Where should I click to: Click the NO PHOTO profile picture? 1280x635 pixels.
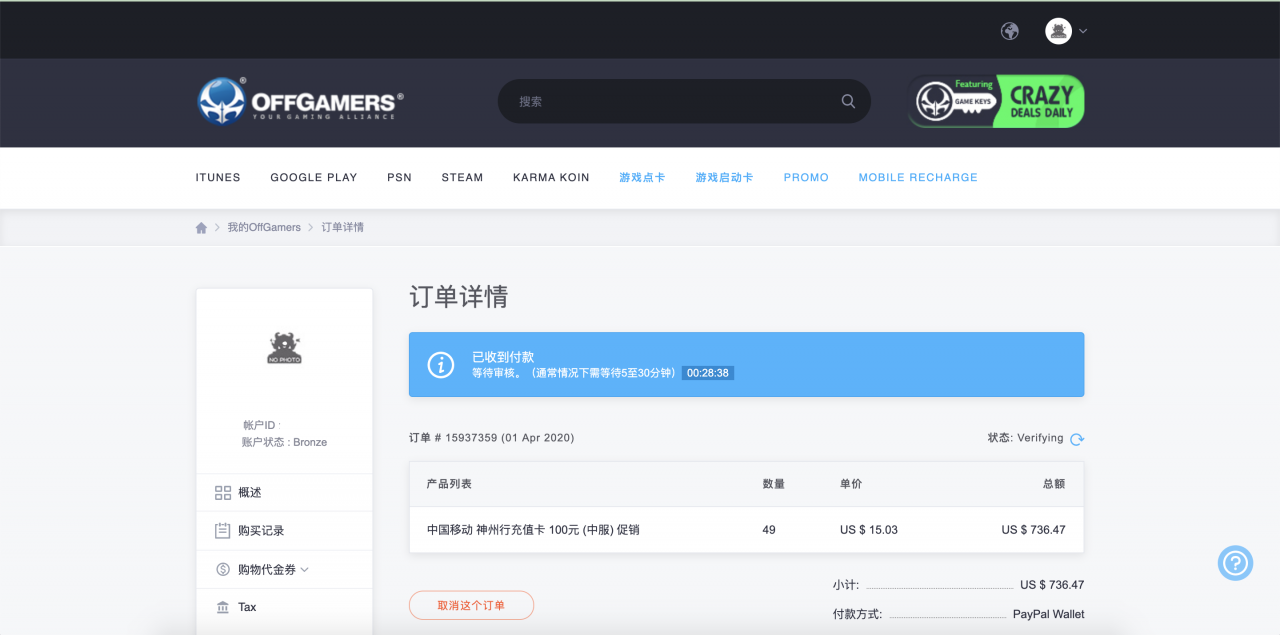[284, 348]
